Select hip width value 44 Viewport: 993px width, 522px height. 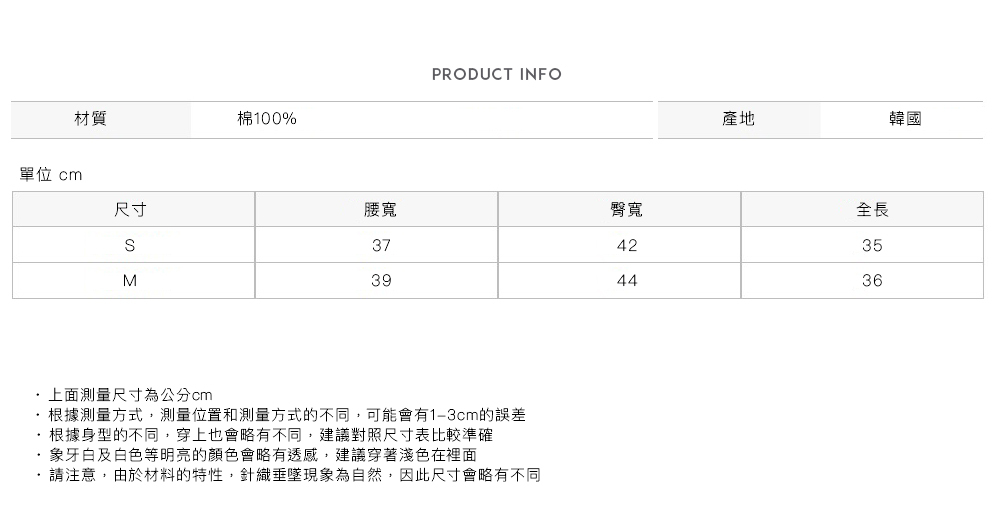pyautogui.click(x=626, y=281)
